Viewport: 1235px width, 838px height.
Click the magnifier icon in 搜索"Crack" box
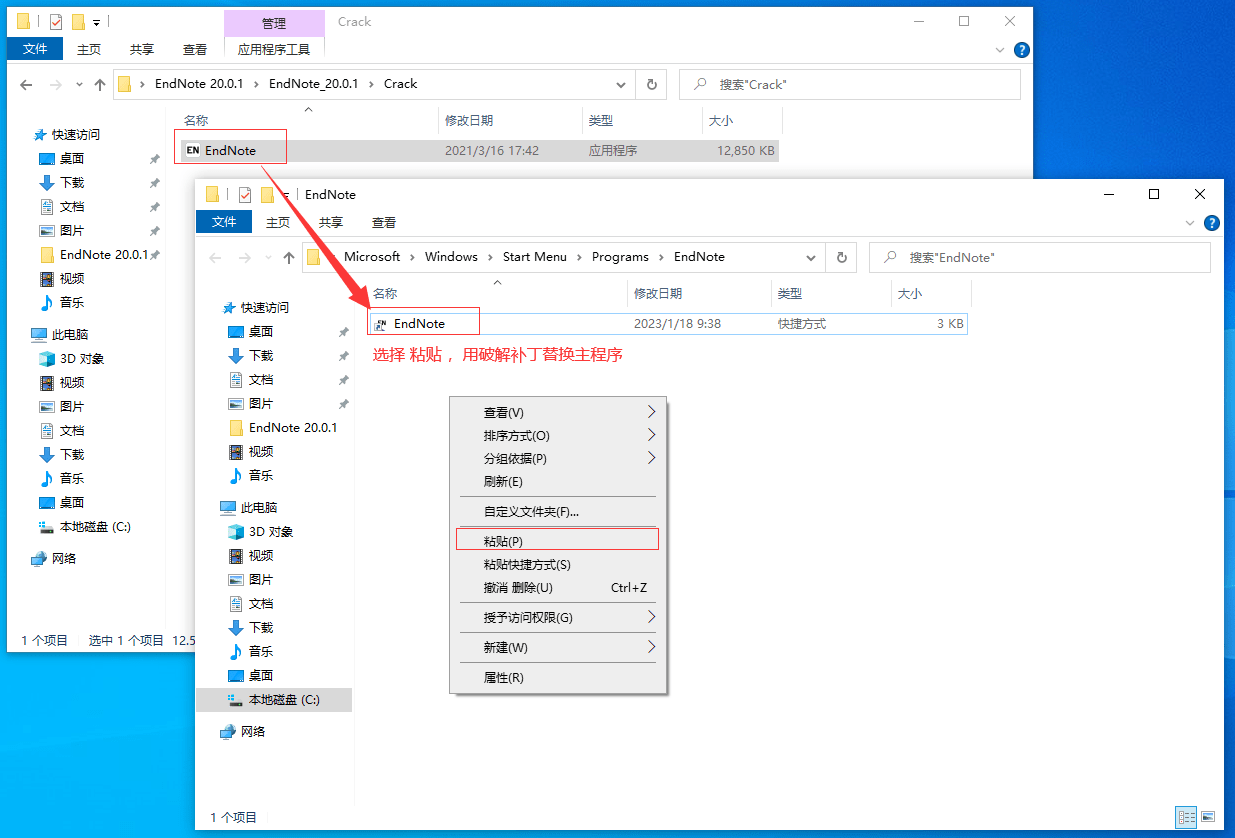pos(700,85)
